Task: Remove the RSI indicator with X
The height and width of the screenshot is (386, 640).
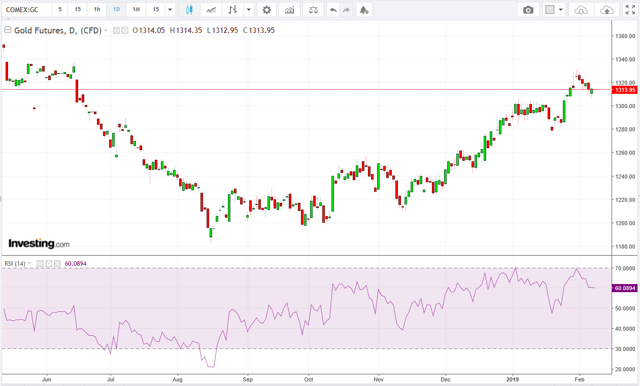Action: [x=57, y=264]
